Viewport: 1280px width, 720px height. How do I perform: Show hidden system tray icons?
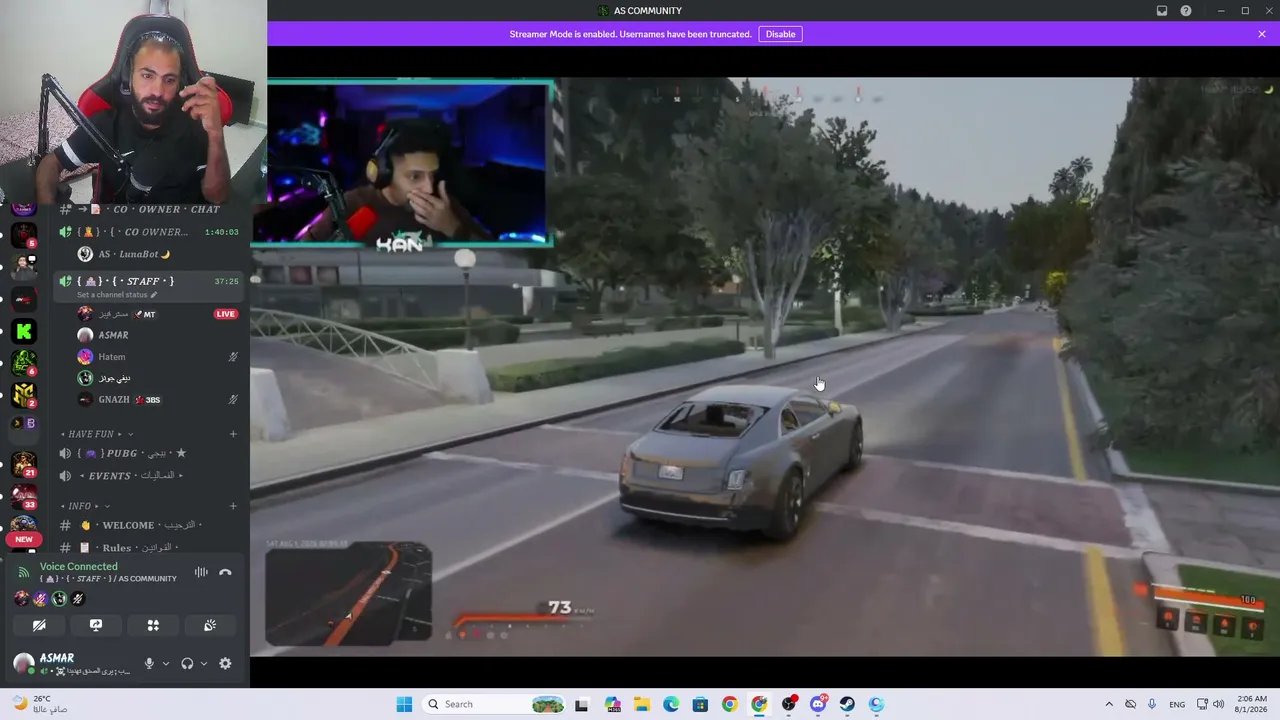click(1109, 704)
